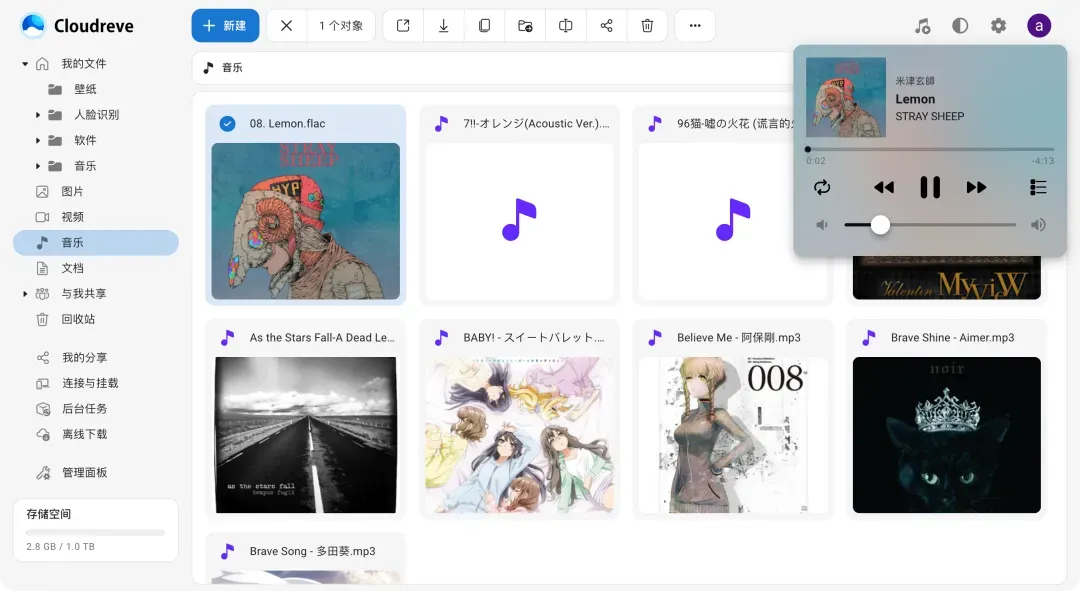Click the rename icon in the toolbar
Viewport: 1080px width, 591px height.
(x=566, y=26)
